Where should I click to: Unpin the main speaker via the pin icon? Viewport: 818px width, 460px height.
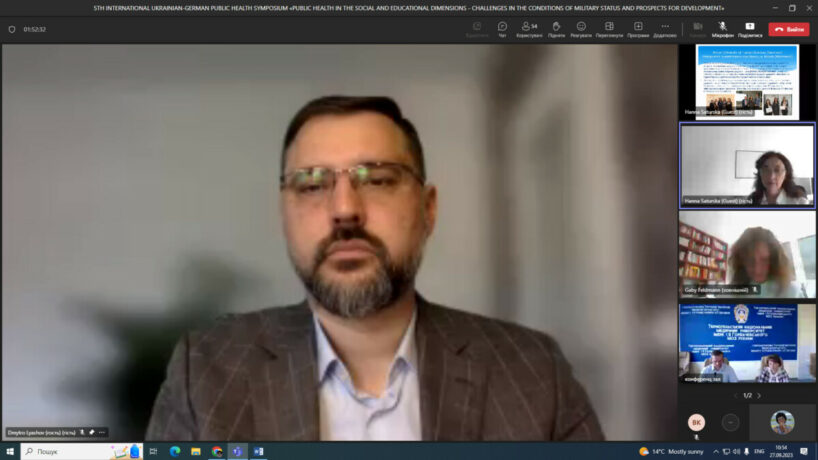click(x=91, y=432)
